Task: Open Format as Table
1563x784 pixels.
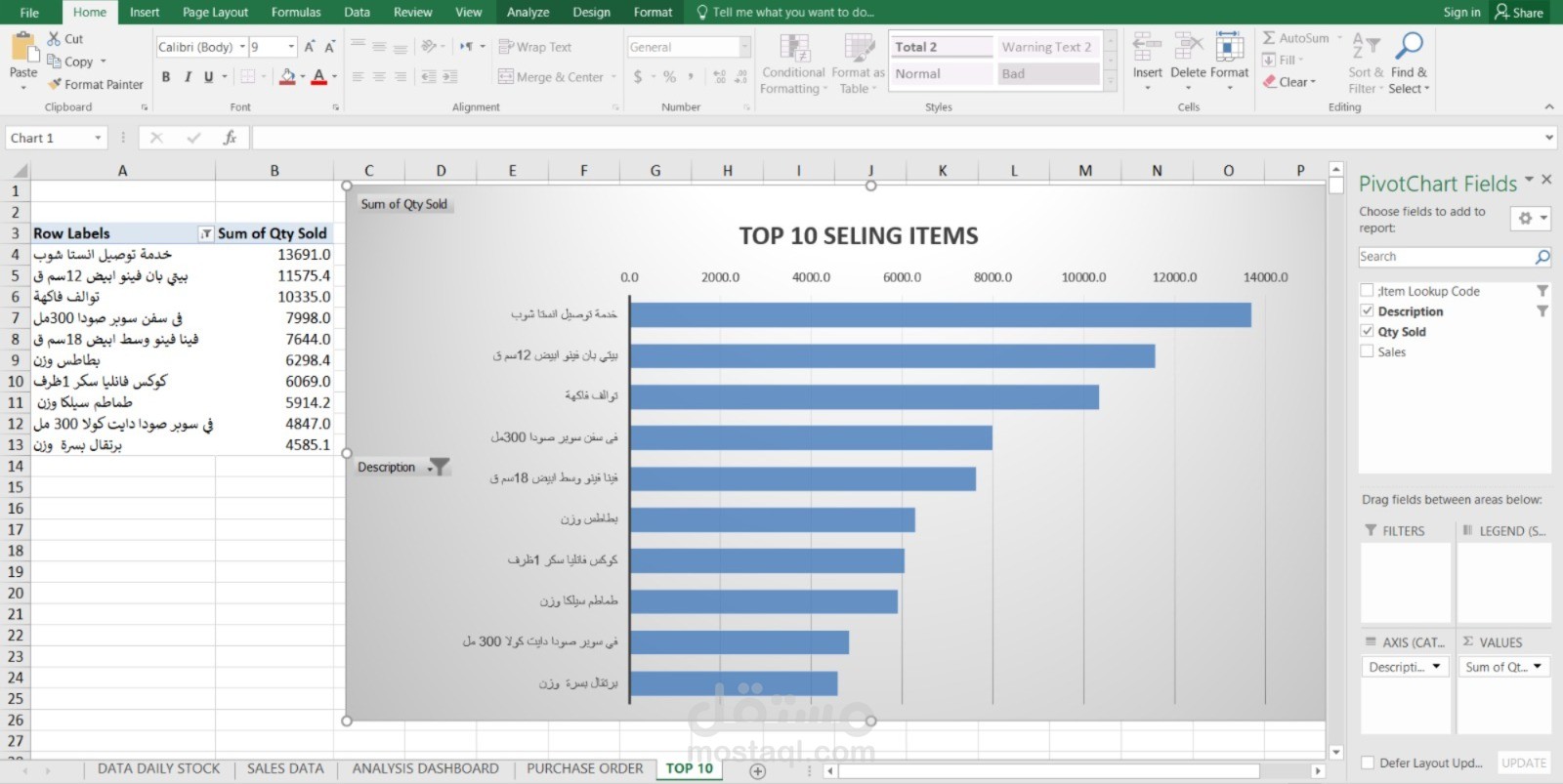Action: click(859, 63)
